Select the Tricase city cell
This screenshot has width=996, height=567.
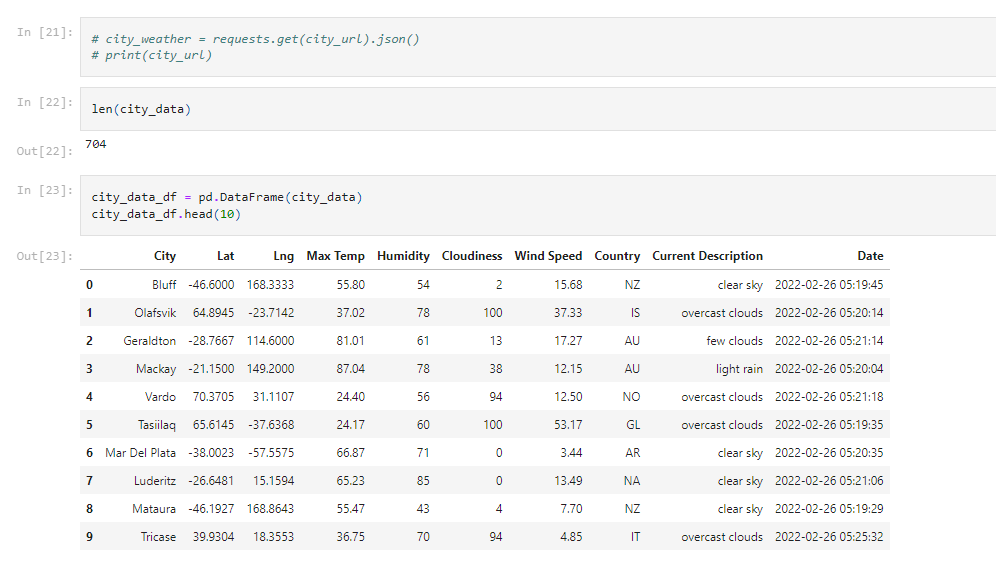(158, 537)
